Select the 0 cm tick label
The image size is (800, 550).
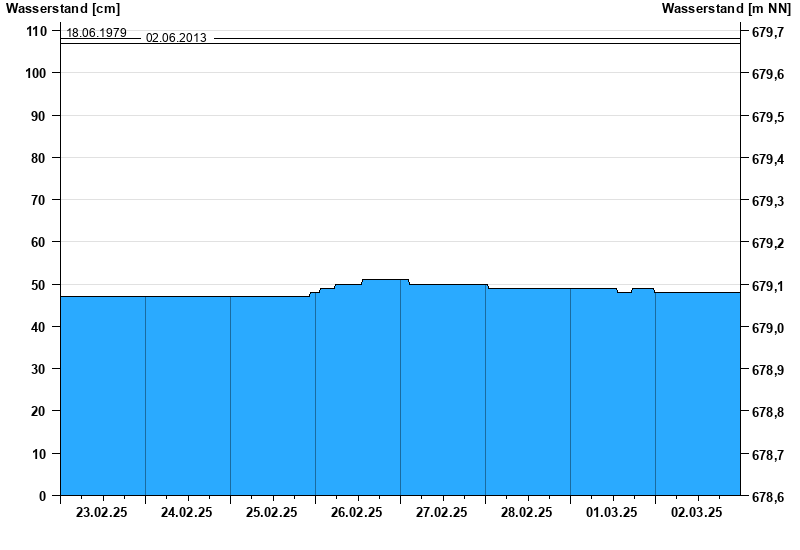pos(42,496)
